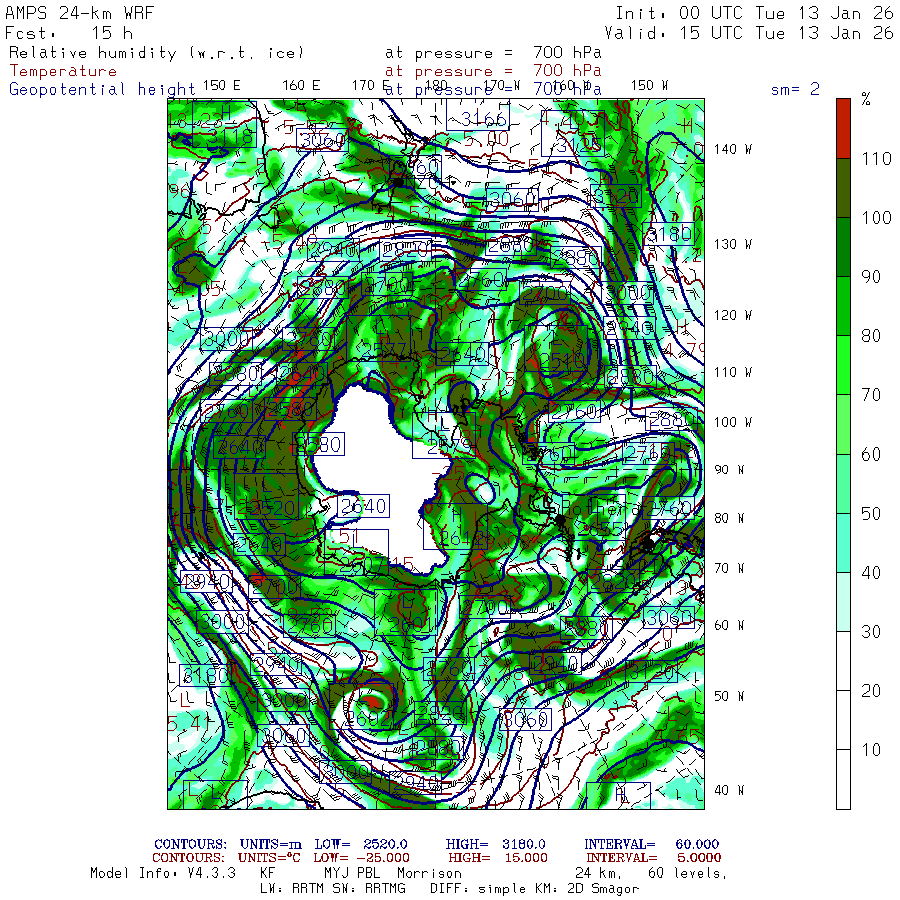
Task: Click the 'Valid: 15 UTC Tue 13 Jan 26' line
Action: click(x=748, y=33)
